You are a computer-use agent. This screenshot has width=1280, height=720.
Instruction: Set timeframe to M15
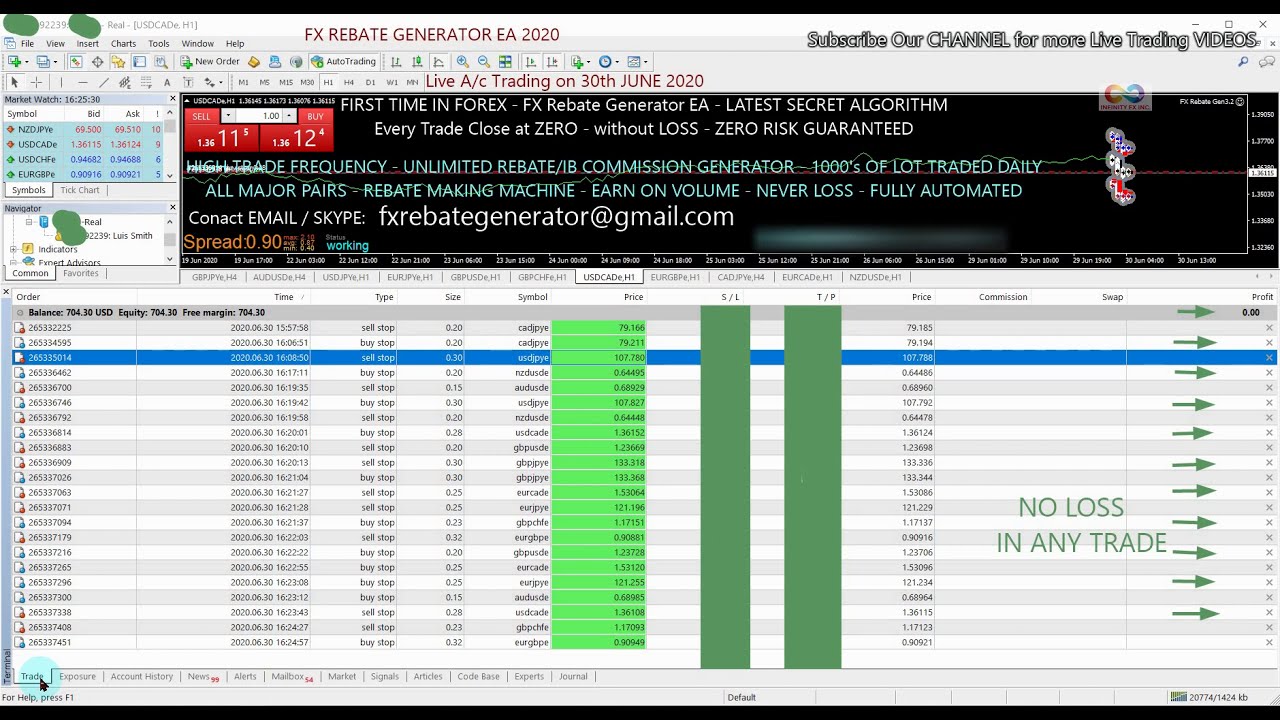pyautogui.click(x=286, y=82)
